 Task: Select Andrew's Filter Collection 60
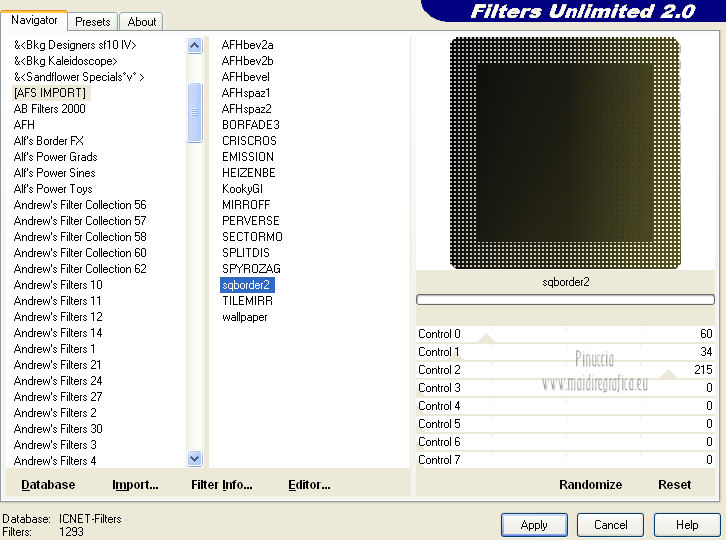pyautogui.click(x=80, y=253)
